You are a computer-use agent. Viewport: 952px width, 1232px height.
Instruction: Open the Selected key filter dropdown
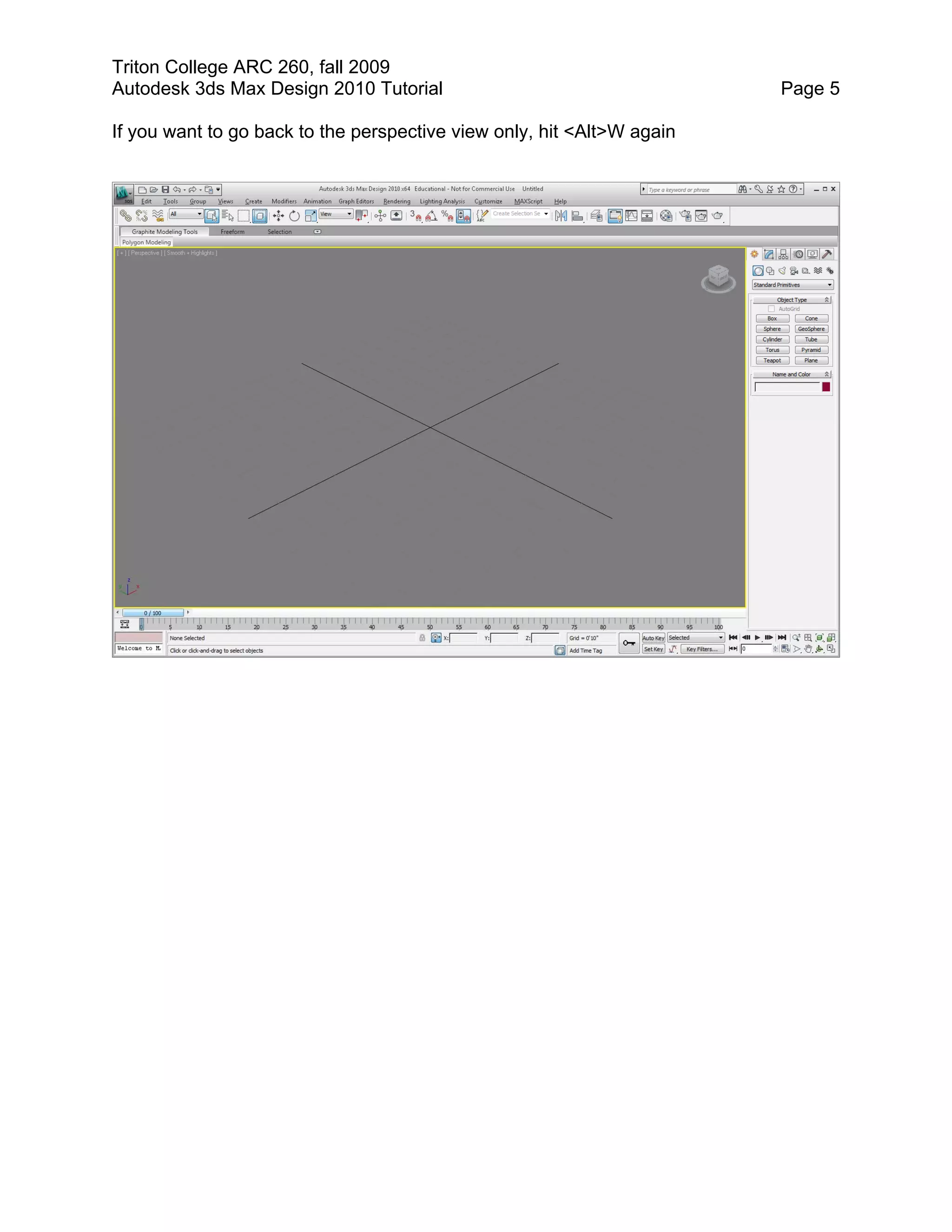pyautogui.click(x=696, y=638)
